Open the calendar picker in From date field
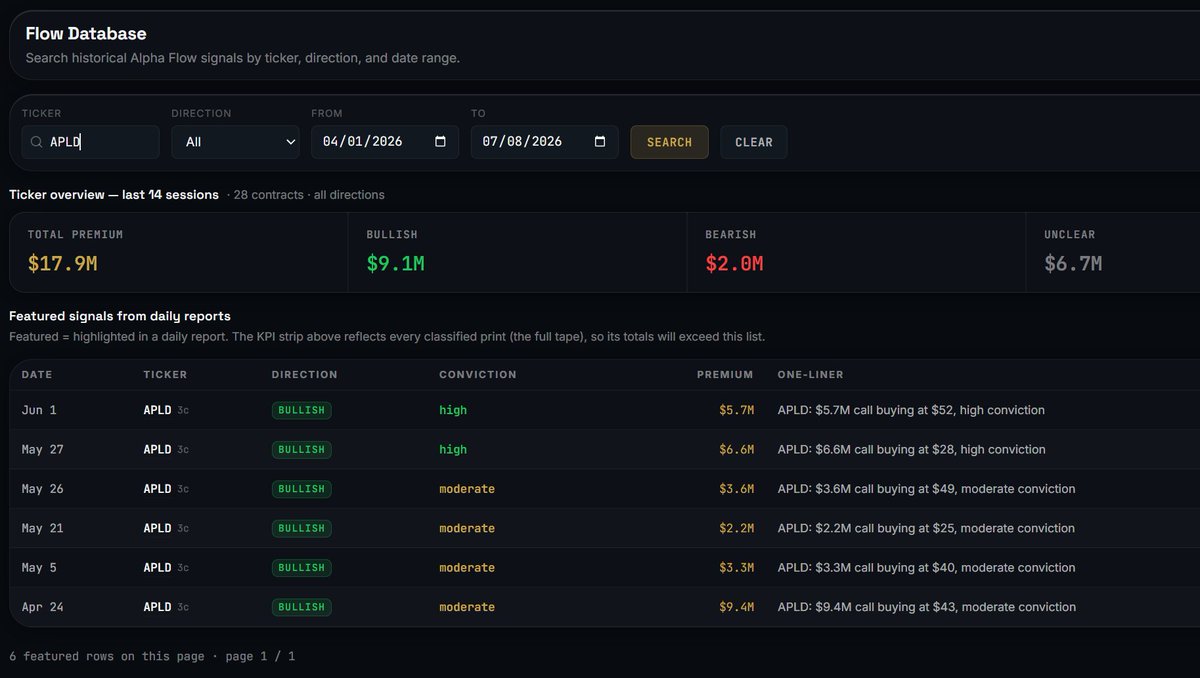The width and height of the screenshot is (1200, 678). [441, 142]
